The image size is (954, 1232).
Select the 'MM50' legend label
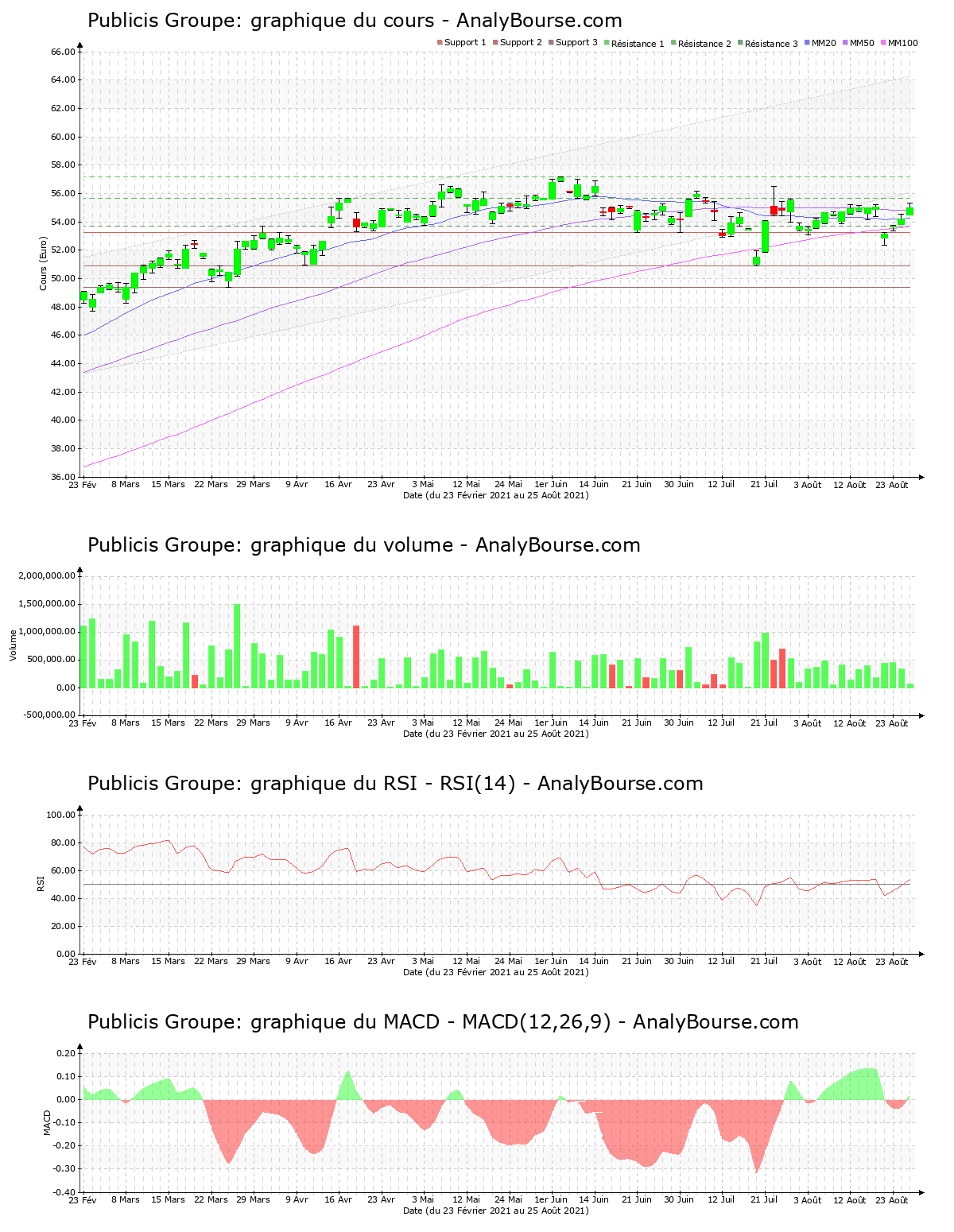tap(862, 43)
